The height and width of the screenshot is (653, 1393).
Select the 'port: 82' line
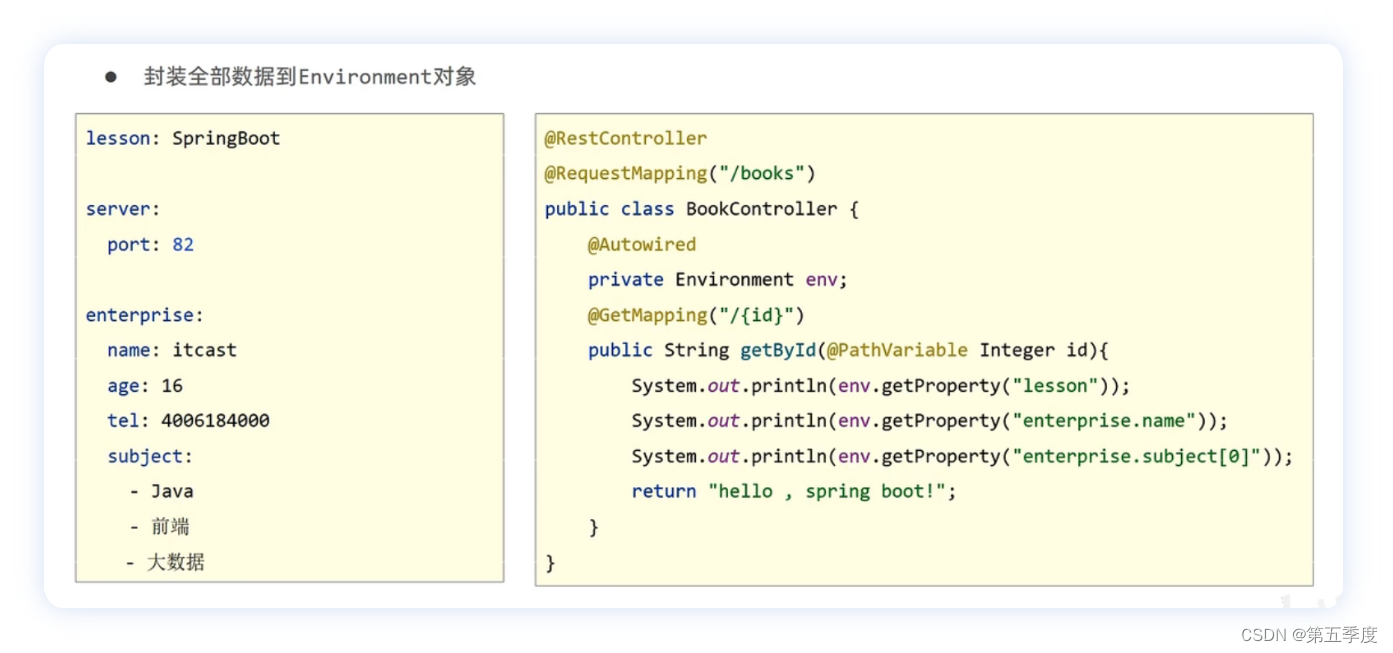[x=151, y=244]
